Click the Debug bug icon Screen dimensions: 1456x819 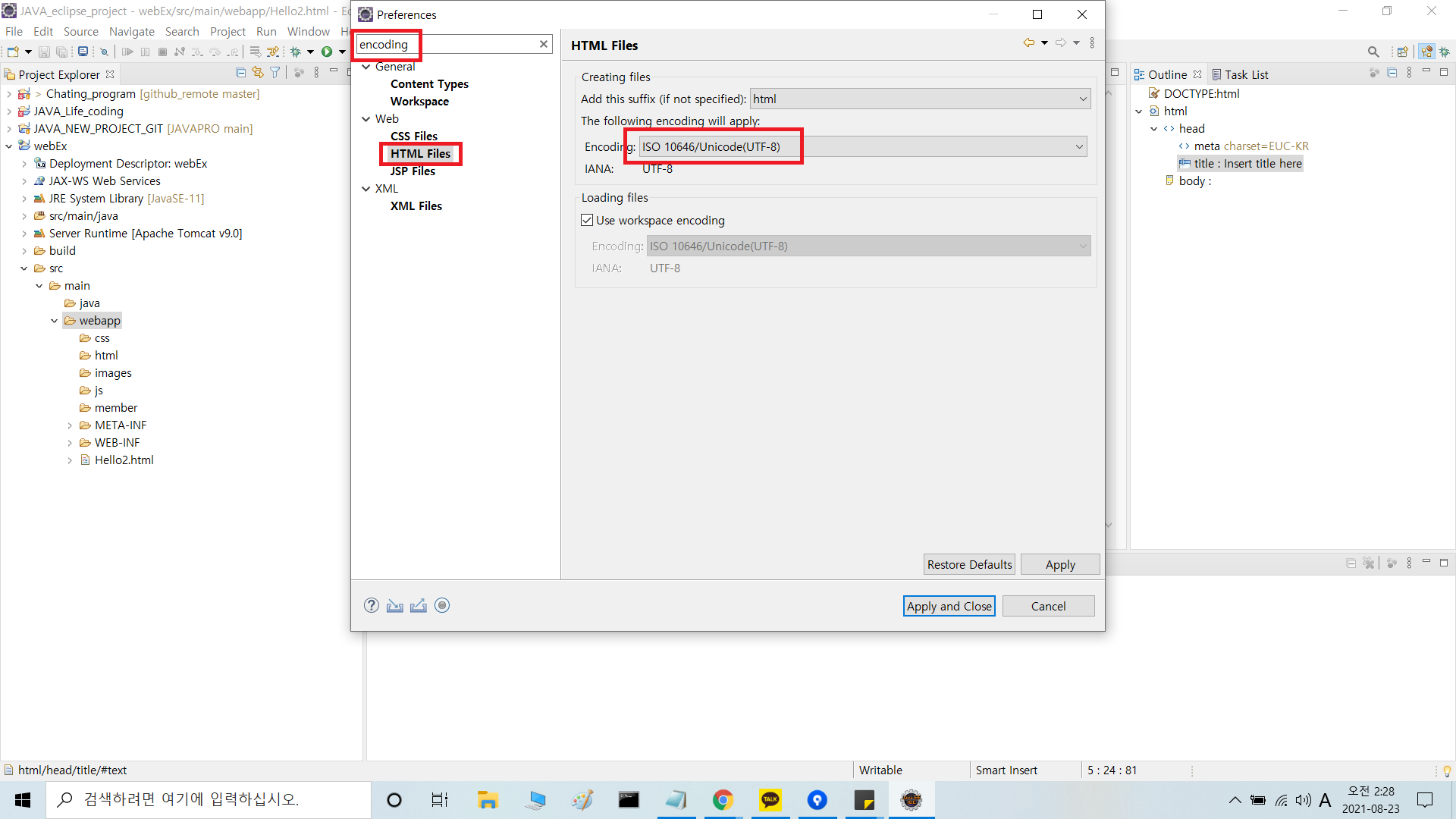(296, 52)
